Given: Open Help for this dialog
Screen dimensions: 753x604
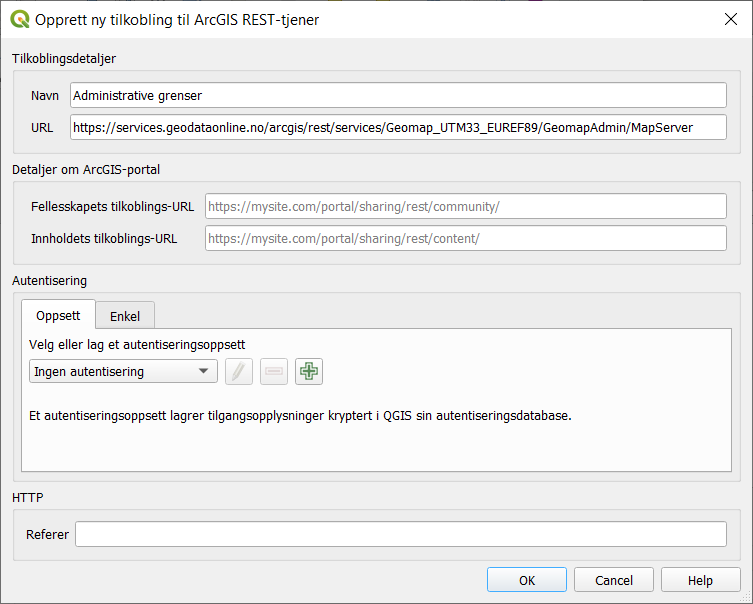Looking at the screenshot, I should (700, 580).
